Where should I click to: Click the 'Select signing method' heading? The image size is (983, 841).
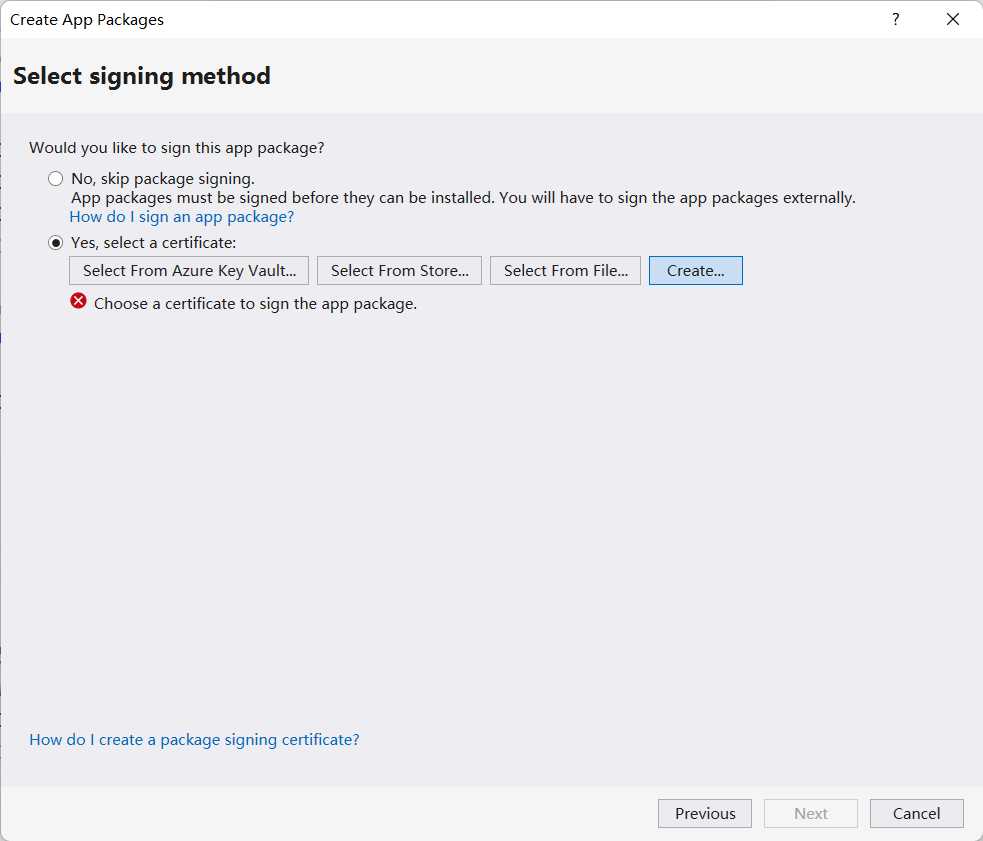pos(142,76)
